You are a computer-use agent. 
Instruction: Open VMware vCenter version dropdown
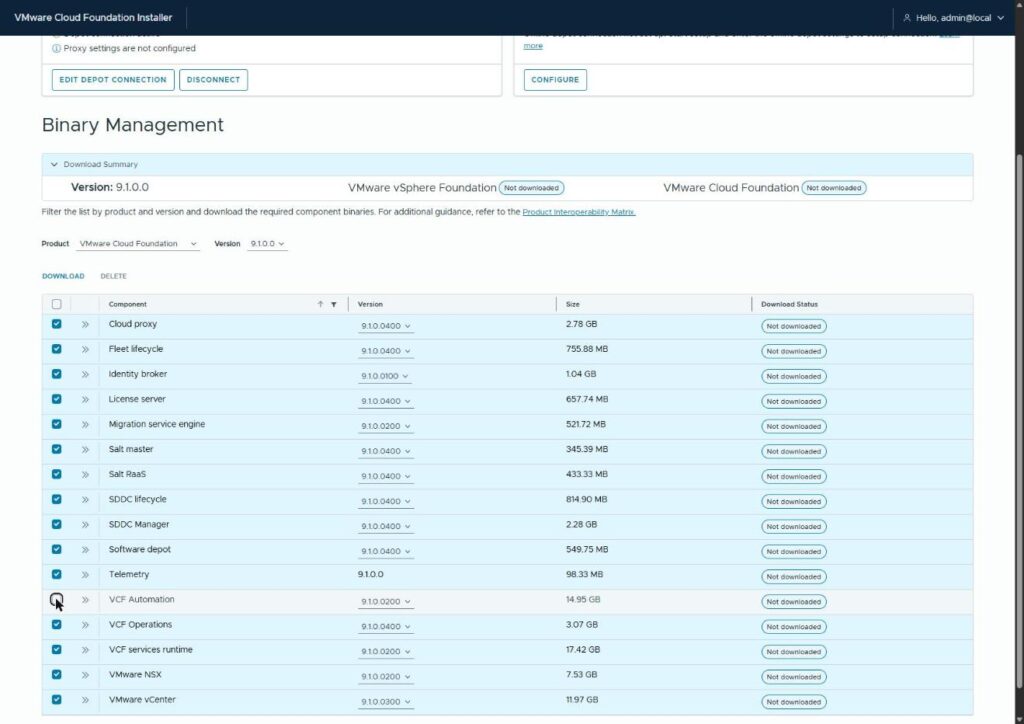tap(386, 702)
